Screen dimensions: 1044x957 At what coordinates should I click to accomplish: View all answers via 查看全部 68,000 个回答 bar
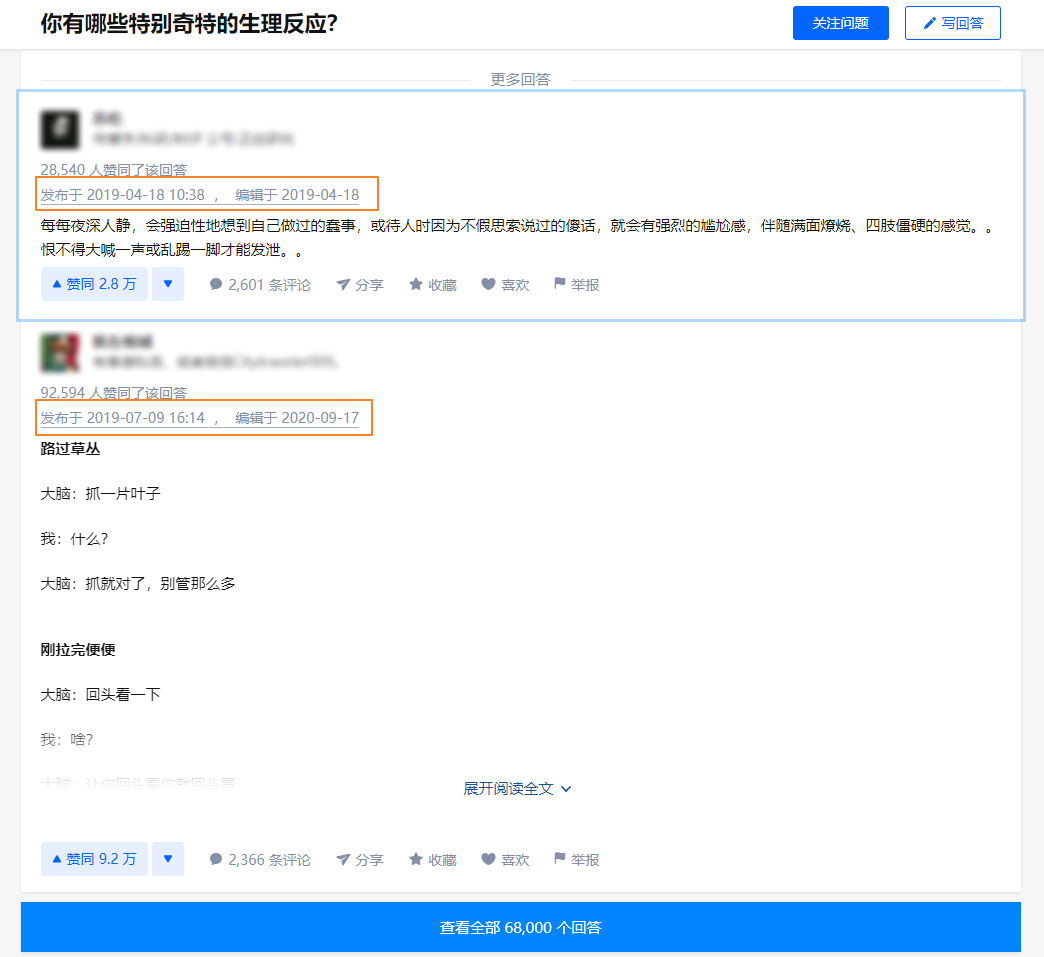pyautogui.click(x=521, y=927)
